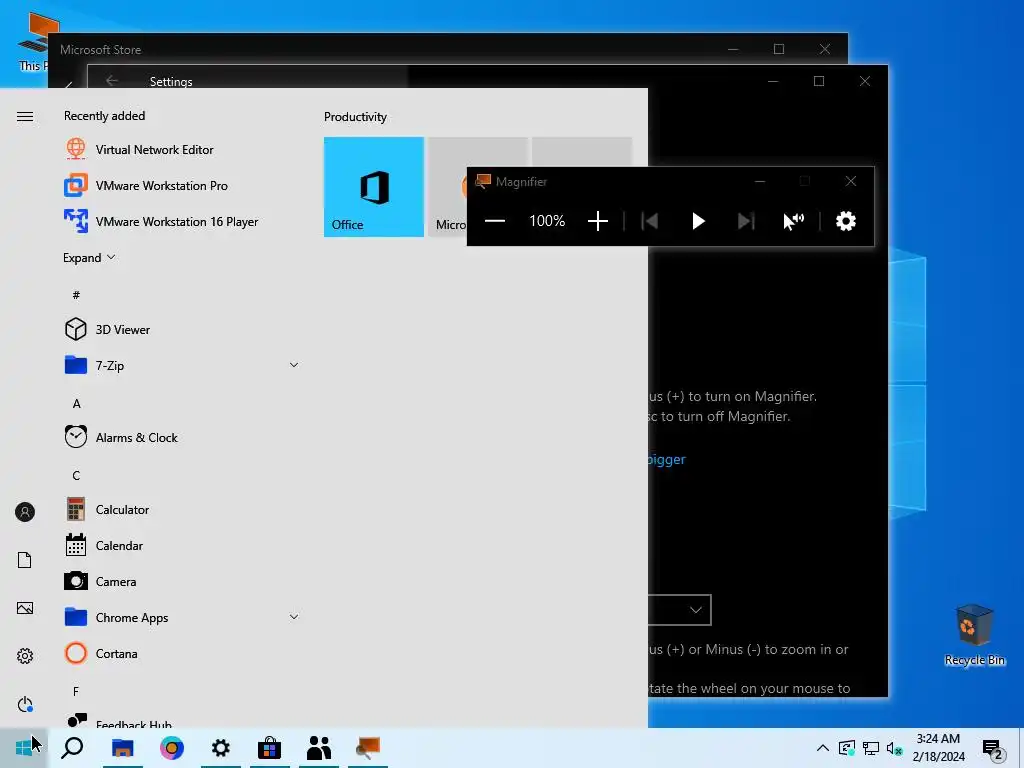The height and width of the screenshot is (768, 1024).
Task: Jump to letter A section header
Action: pyautogui.click(x=76, y=404)
